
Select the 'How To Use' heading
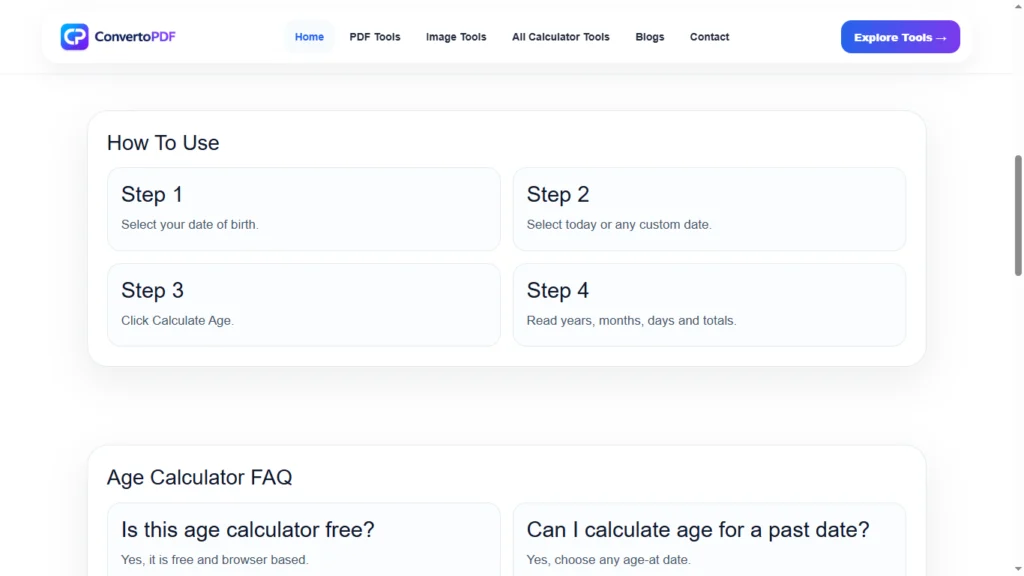(163, 143)
